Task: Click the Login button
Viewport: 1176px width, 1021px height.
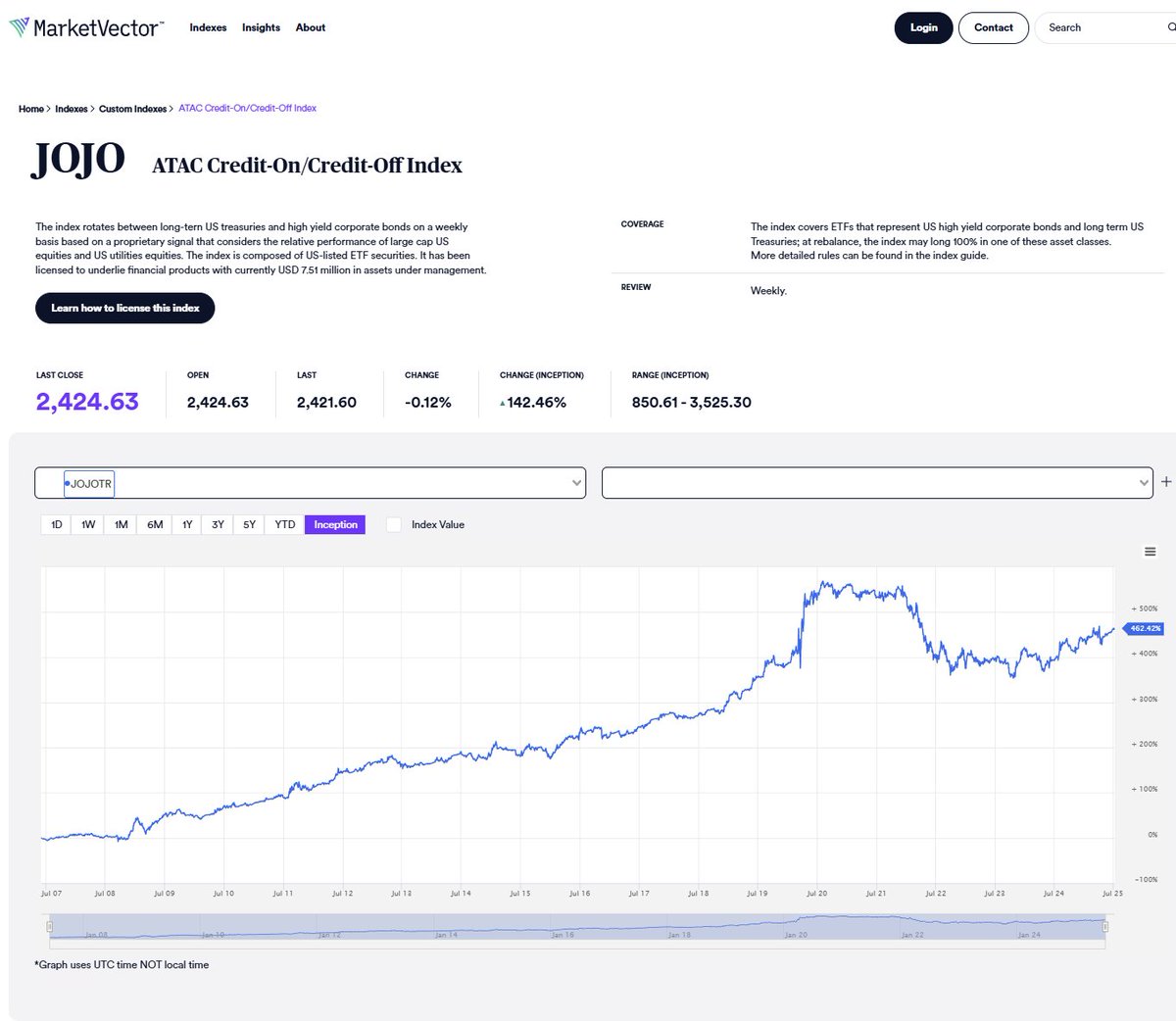Action: click(923, 27)
